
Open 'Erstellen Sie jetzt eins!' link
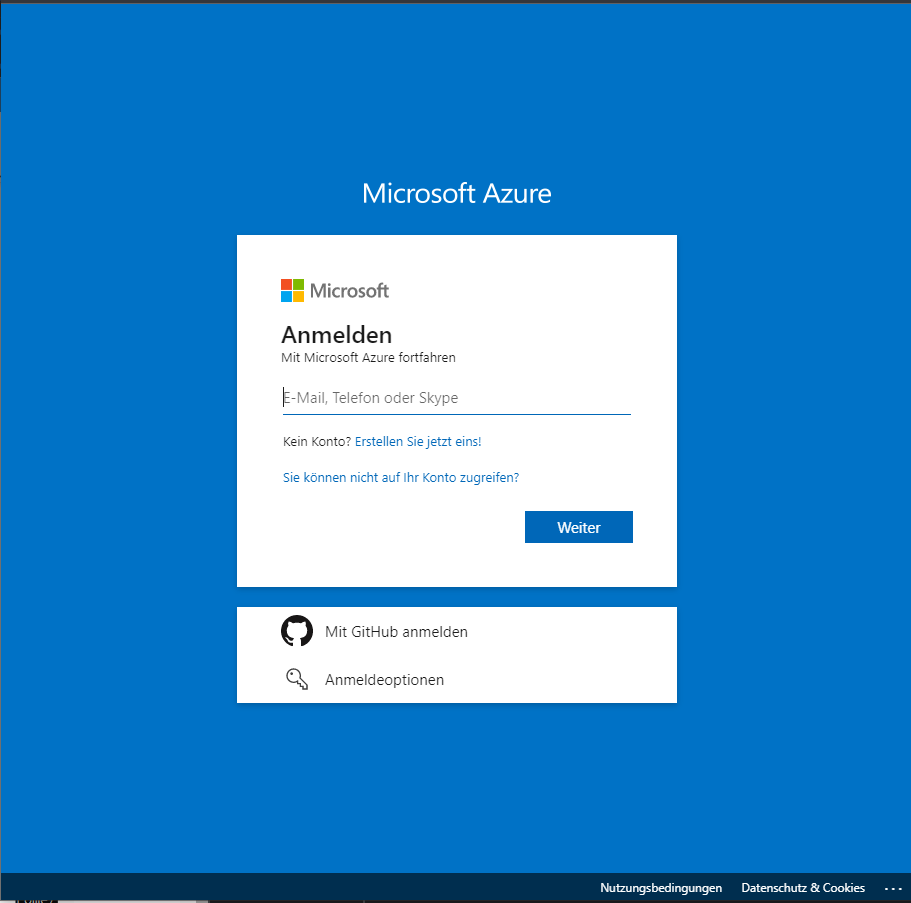pyautogui.click(x=418, y=442)
